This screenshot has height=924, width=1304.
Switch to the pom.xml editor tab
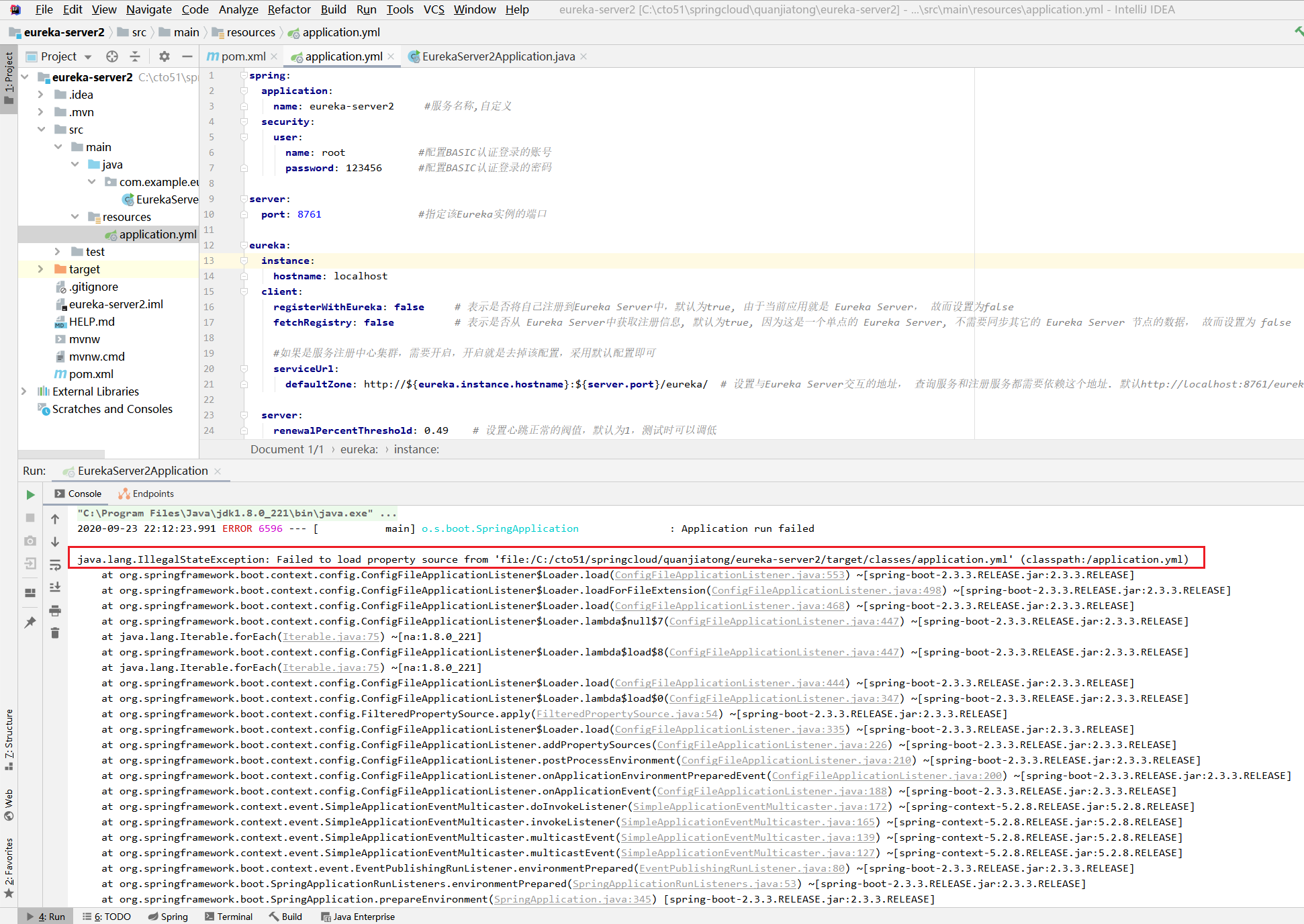242,56
